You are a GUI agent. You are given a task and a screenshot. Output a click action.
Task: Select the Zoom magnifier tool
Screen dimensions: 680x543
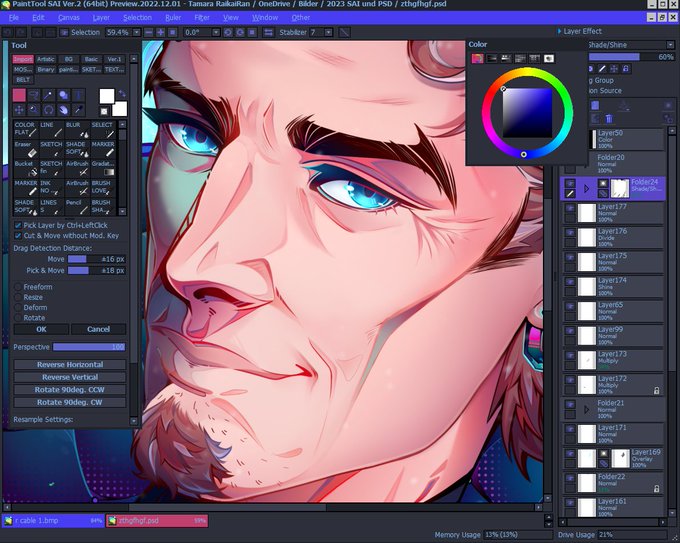pyautogui.click(x=34, y=110)
